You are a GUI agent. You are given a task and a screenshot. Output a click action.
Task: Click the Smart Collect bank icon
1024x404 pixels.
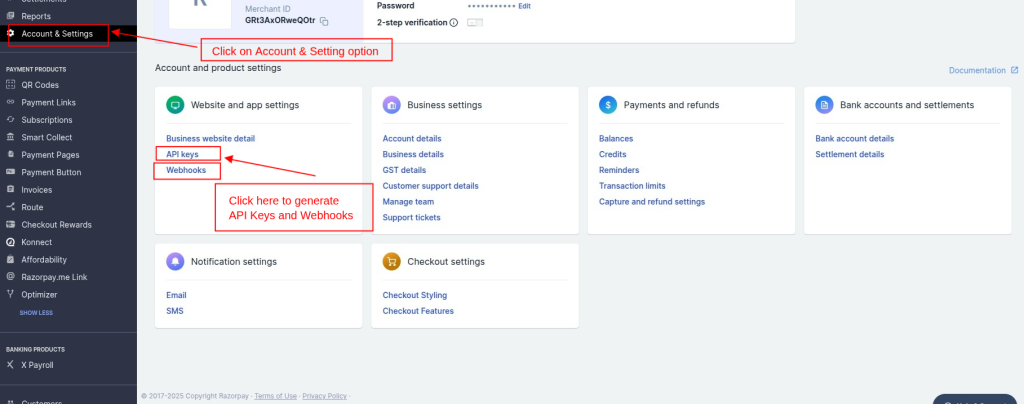click(x=10, y=137)
